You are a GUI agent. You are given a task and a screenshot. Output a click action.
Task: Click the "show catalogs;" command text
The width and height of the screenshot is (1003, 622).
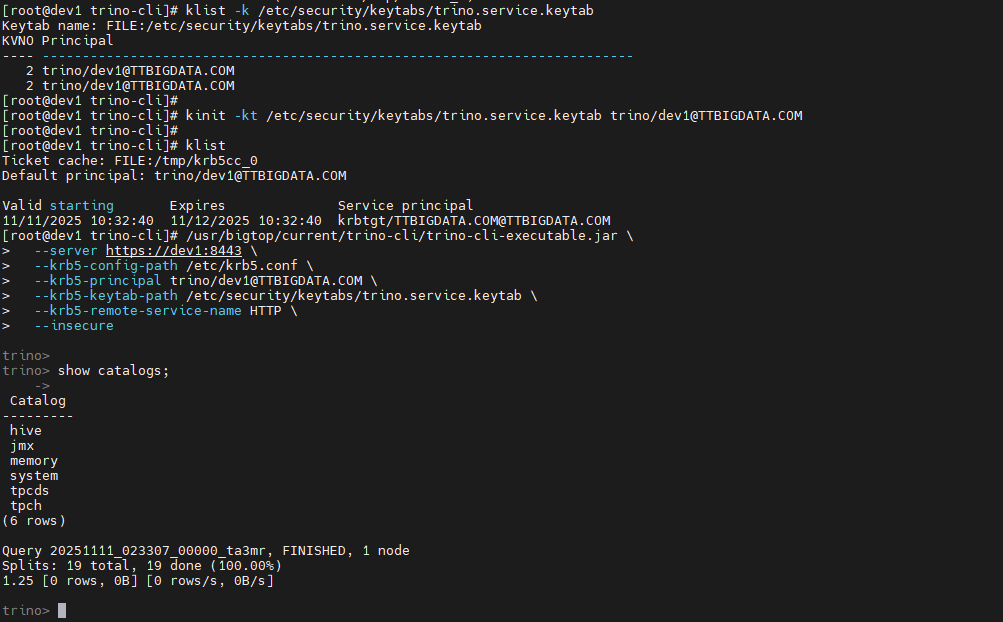coord(114,371)
